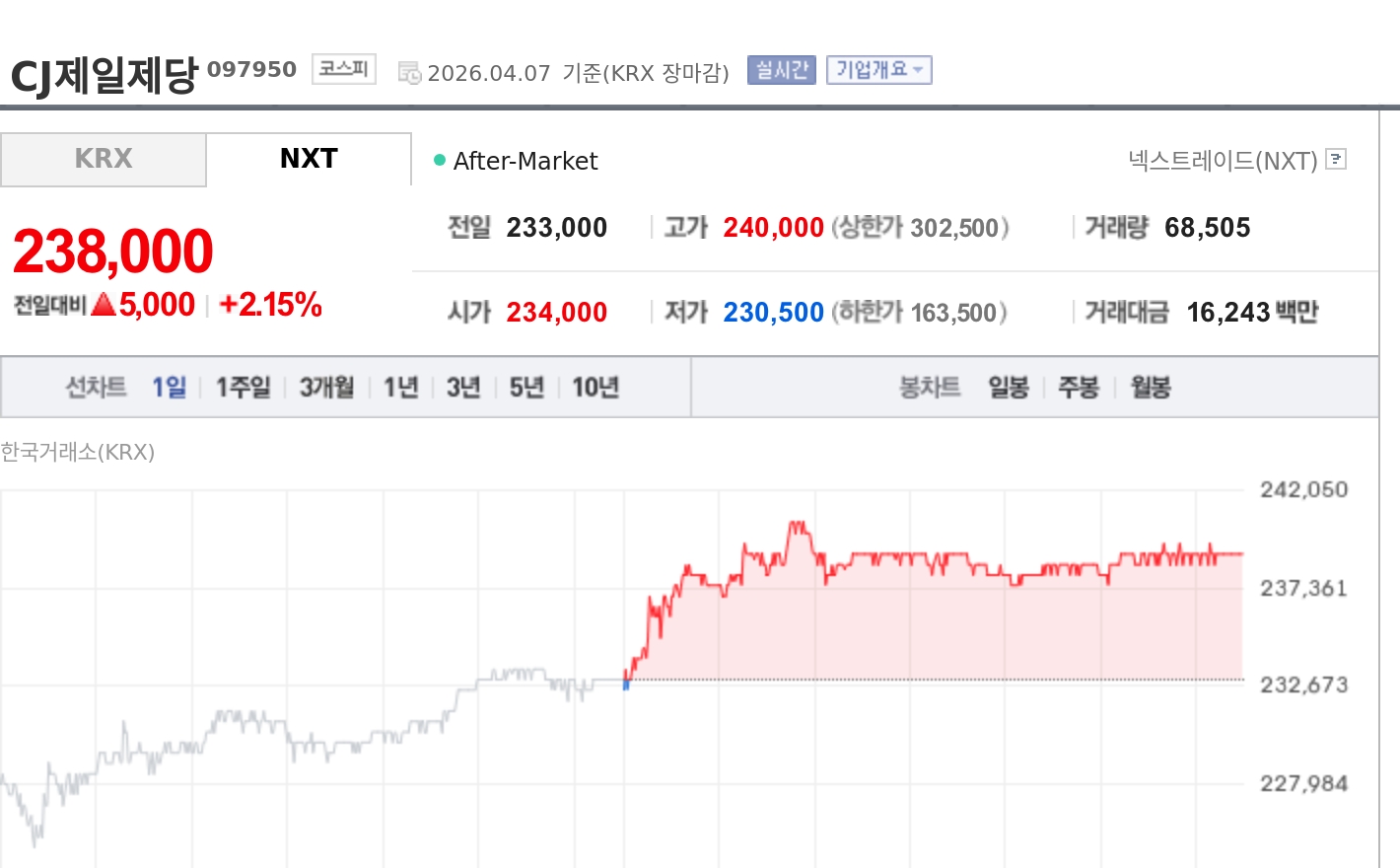1400x868 pixels.
Task: Open the 기업개요 dropdown
Action: [878, 70]
